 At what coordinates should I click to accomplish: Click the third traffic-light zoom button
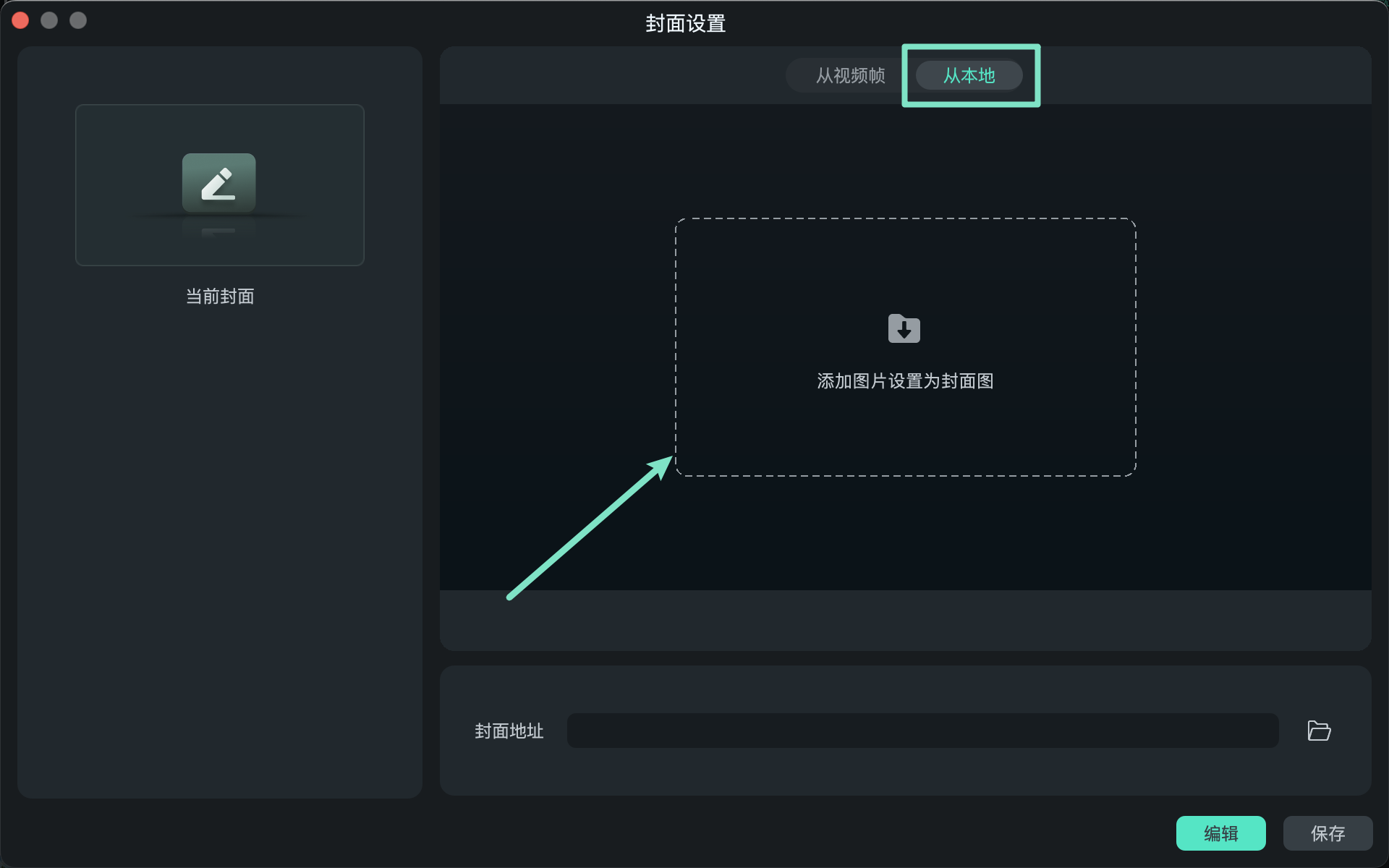coord(78,20)
